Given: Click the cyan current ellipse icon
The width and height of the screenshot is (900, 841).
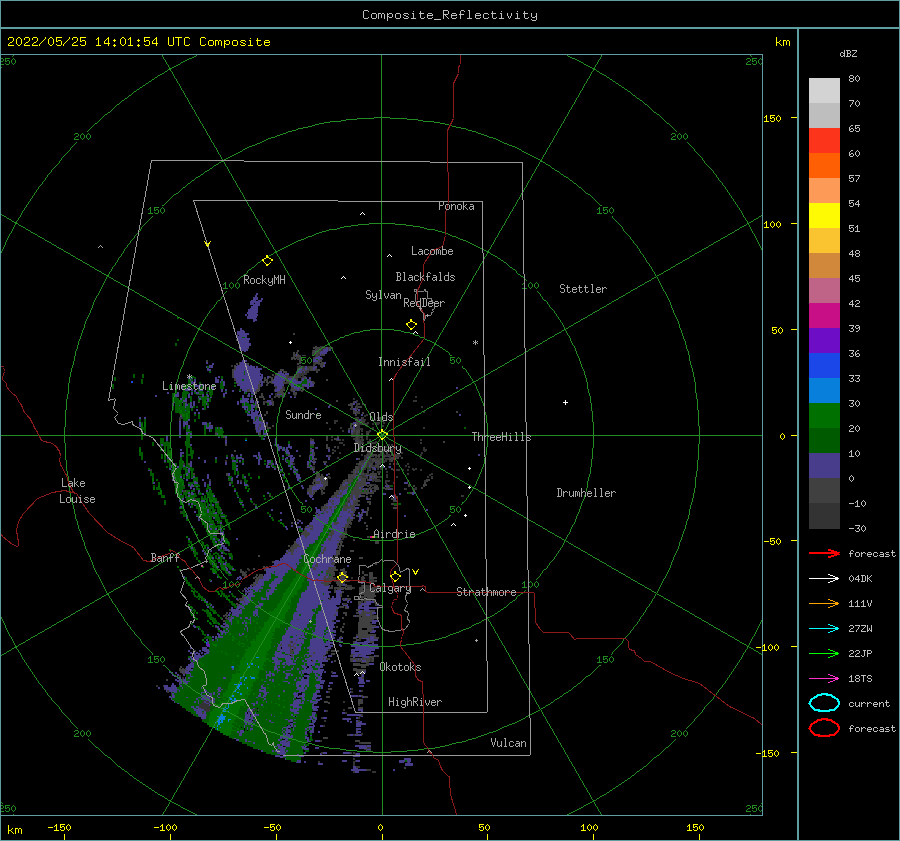Looking at the screenshot, I should click(x=824, y=703).
